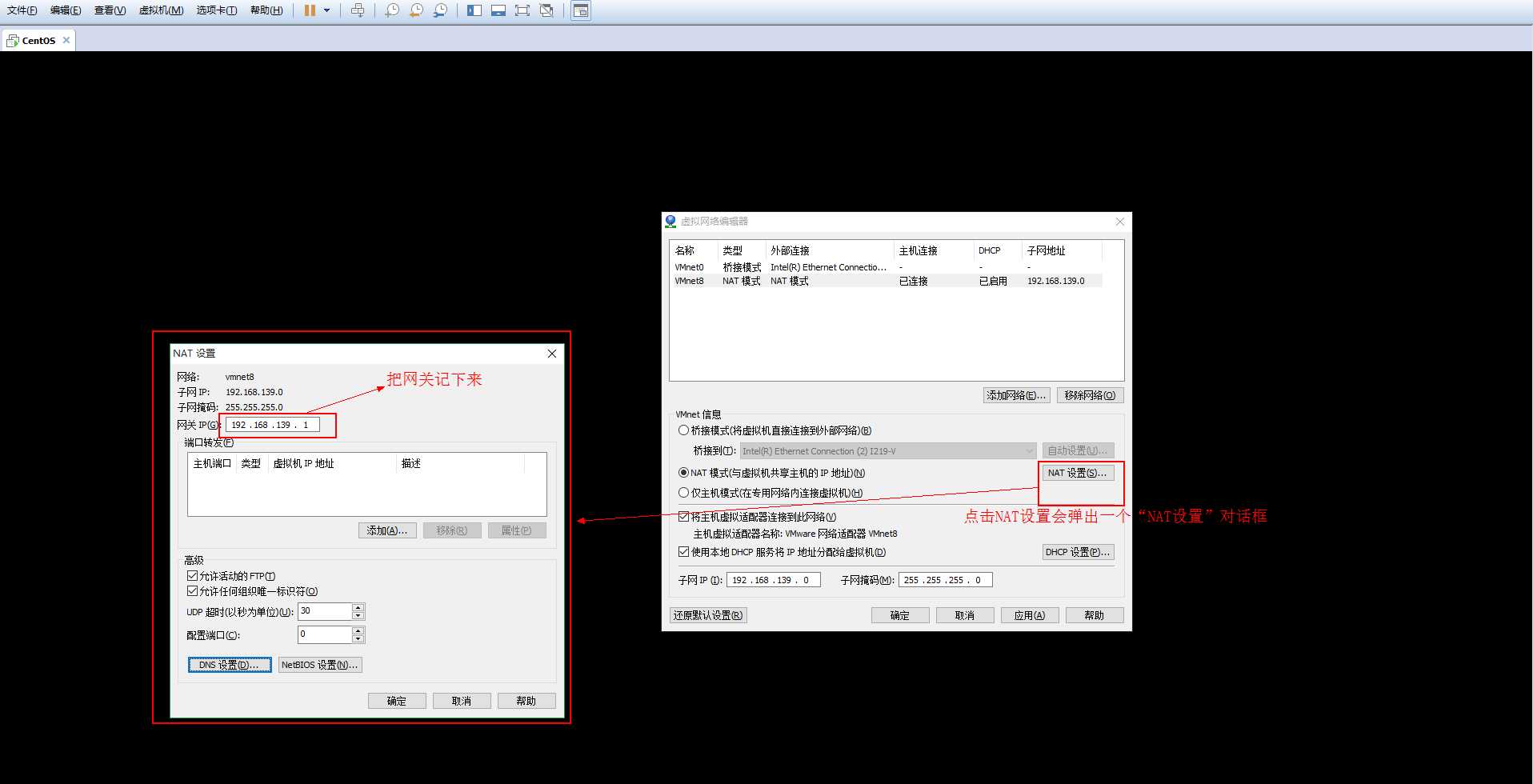1533x784 pixels.
Task: Confirm the network editor with 确定
Action: 900,615
